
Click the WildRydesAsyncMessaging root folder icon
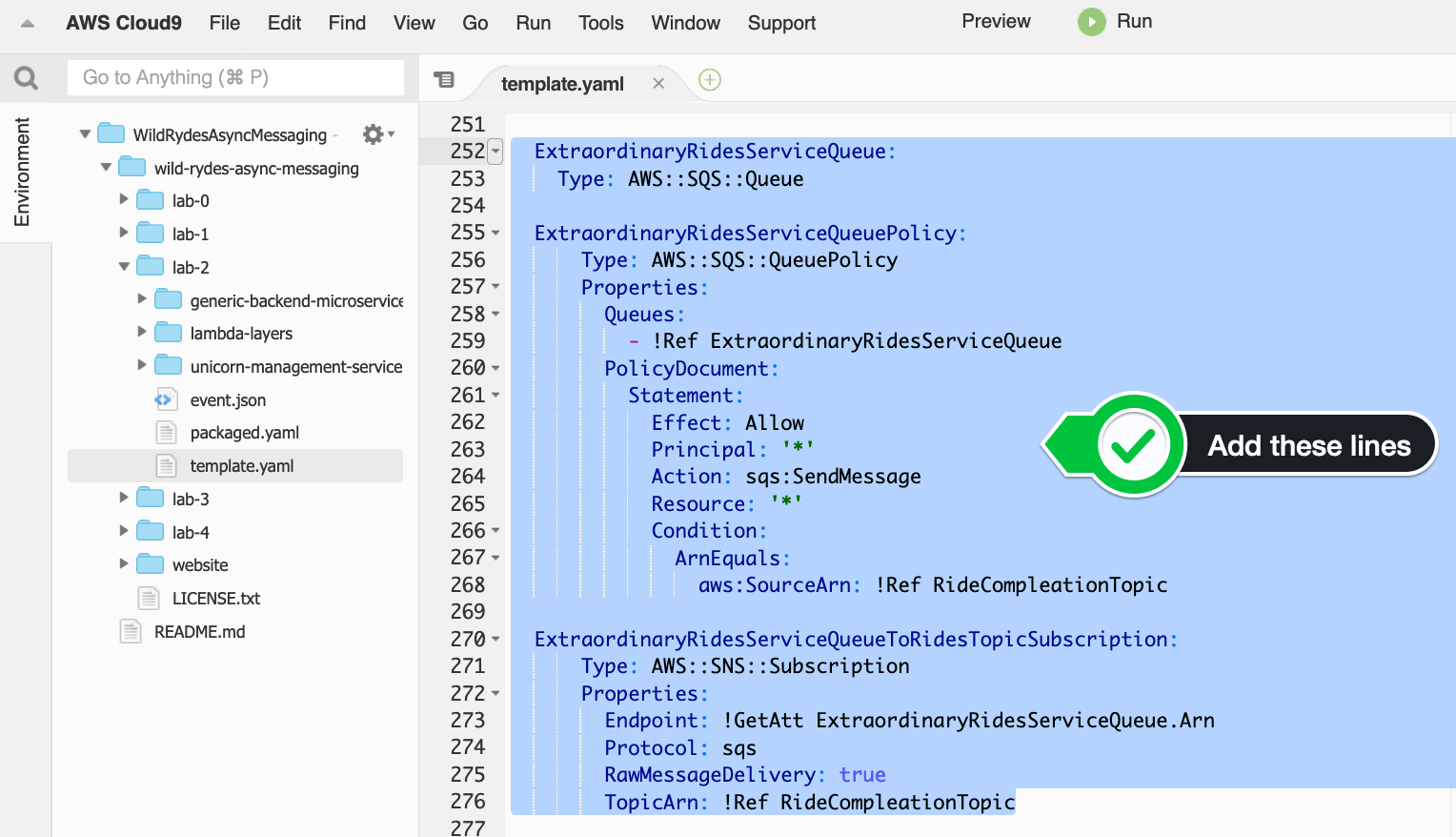coord(111,133)
